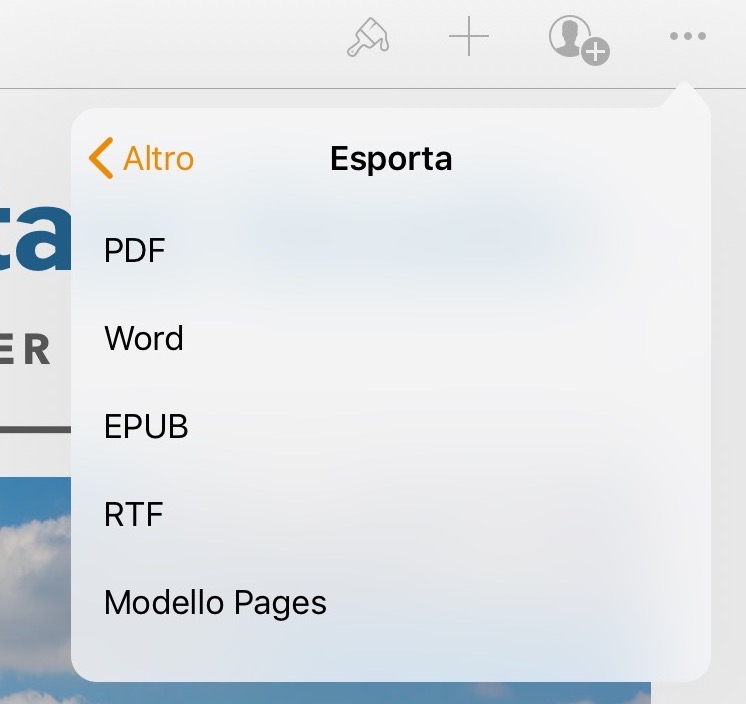Choose Modello Pages export option
The image size is (746, 704).
click(391, 602)
